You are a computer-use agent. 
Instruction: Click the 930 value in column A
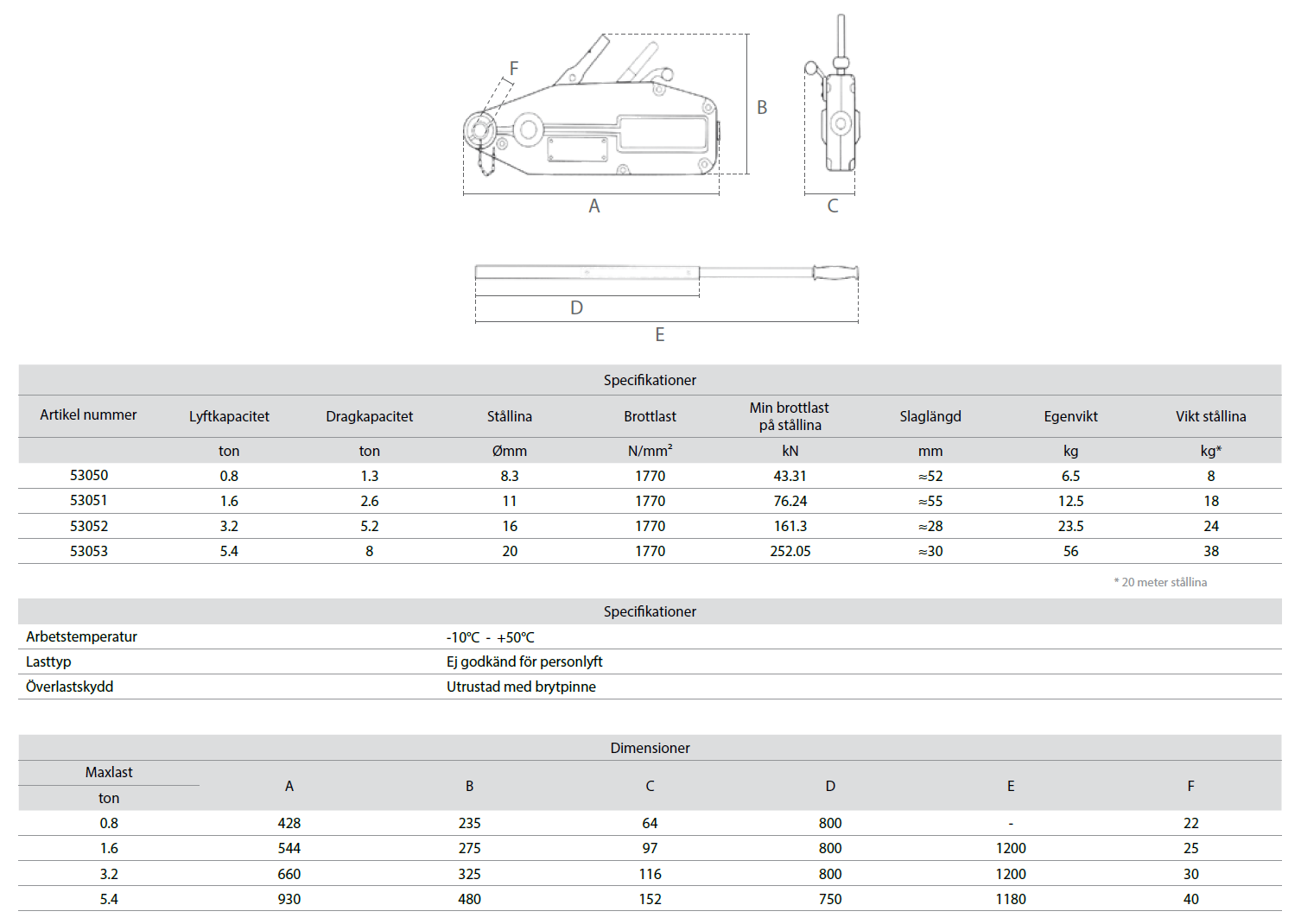289,899
